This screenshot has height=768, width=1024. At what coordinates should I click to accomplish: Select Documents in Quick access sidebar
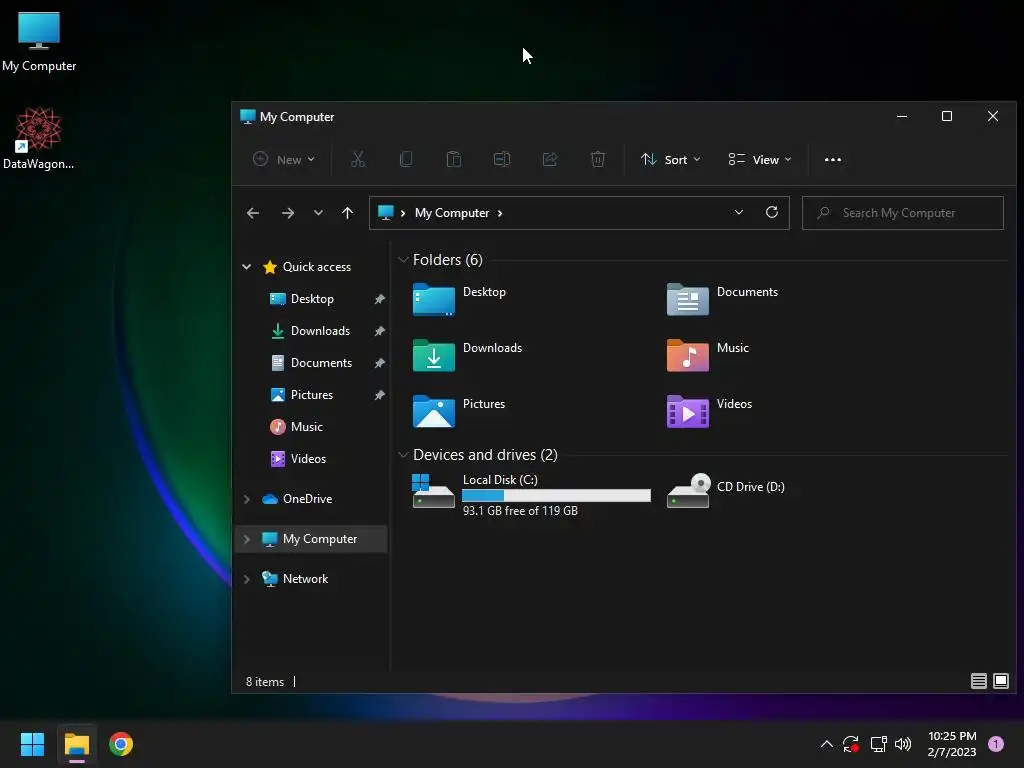[321, 362]
